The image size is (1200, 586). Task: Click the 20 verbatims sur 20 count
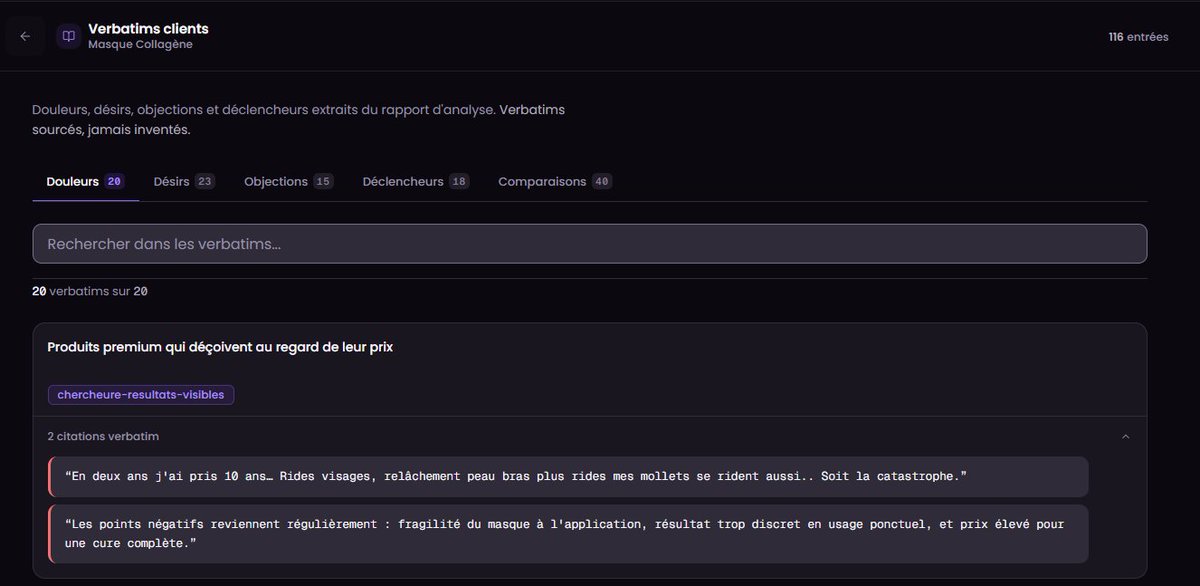click(90, 291)
